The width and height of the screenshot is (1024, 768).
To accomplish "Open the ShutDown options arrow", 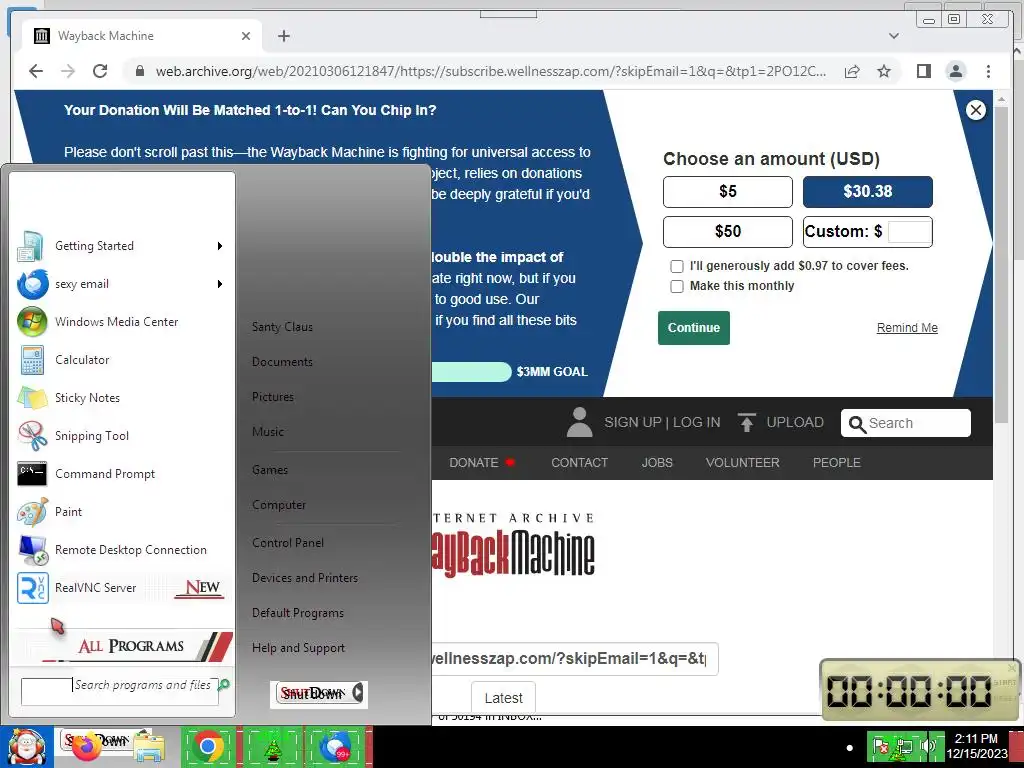I will [358, 692].
